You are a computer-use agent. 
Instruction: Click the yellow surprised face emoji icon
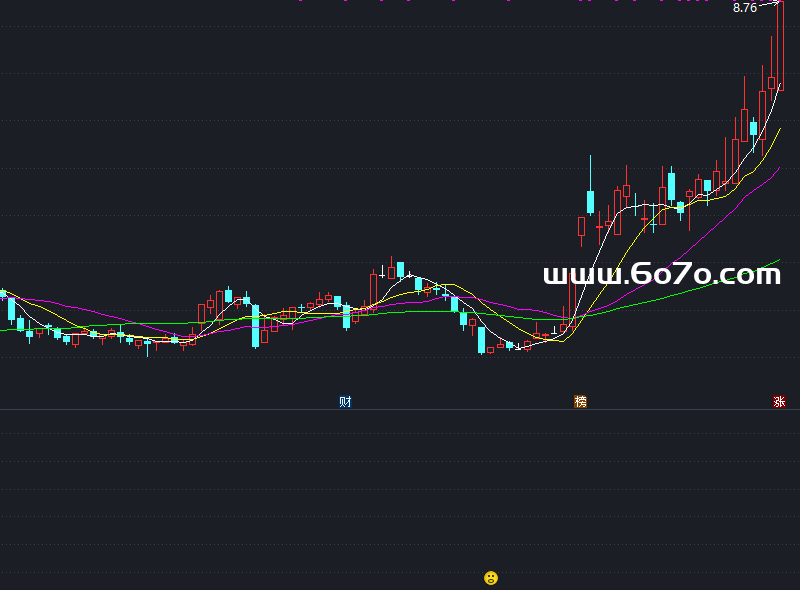[491, 578]
